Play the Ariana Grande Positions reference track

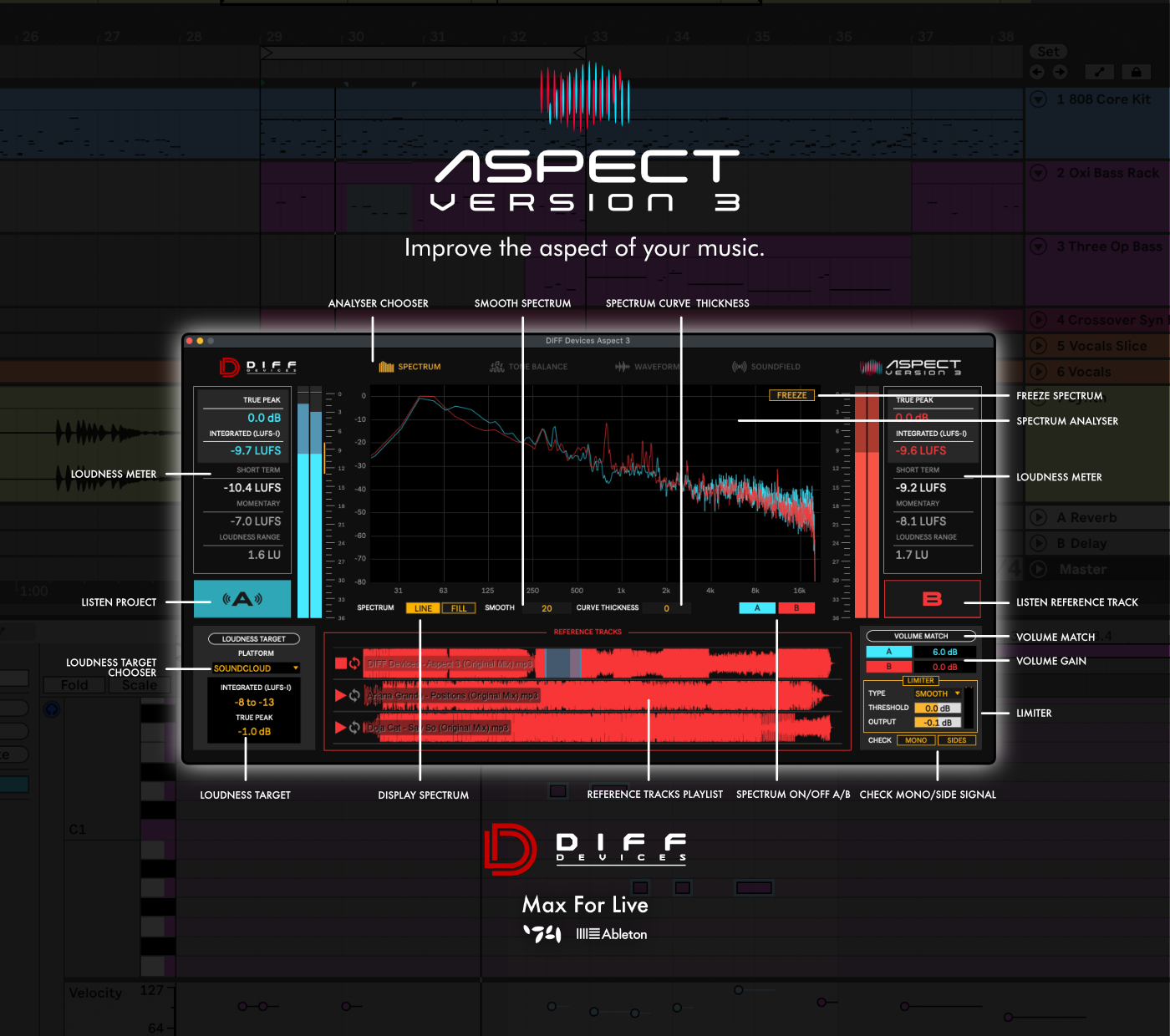[x=341, y=695]
